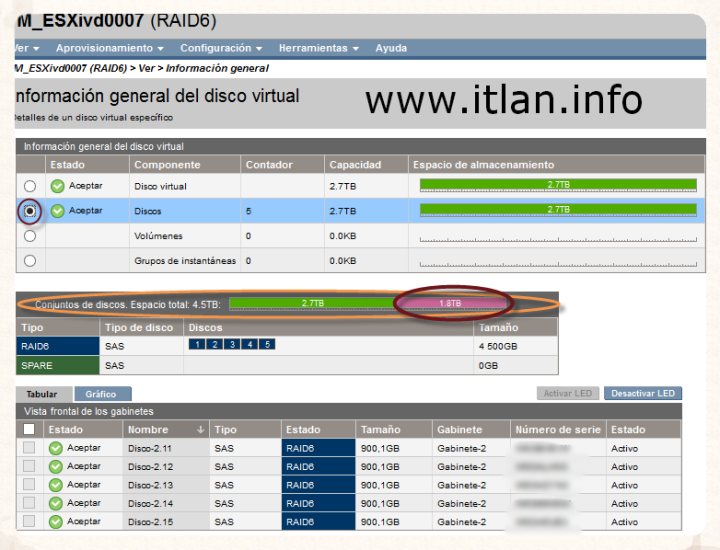Click disk number 5 block in RAID6 row
The image size is (720, 550).
coord(267,345)
